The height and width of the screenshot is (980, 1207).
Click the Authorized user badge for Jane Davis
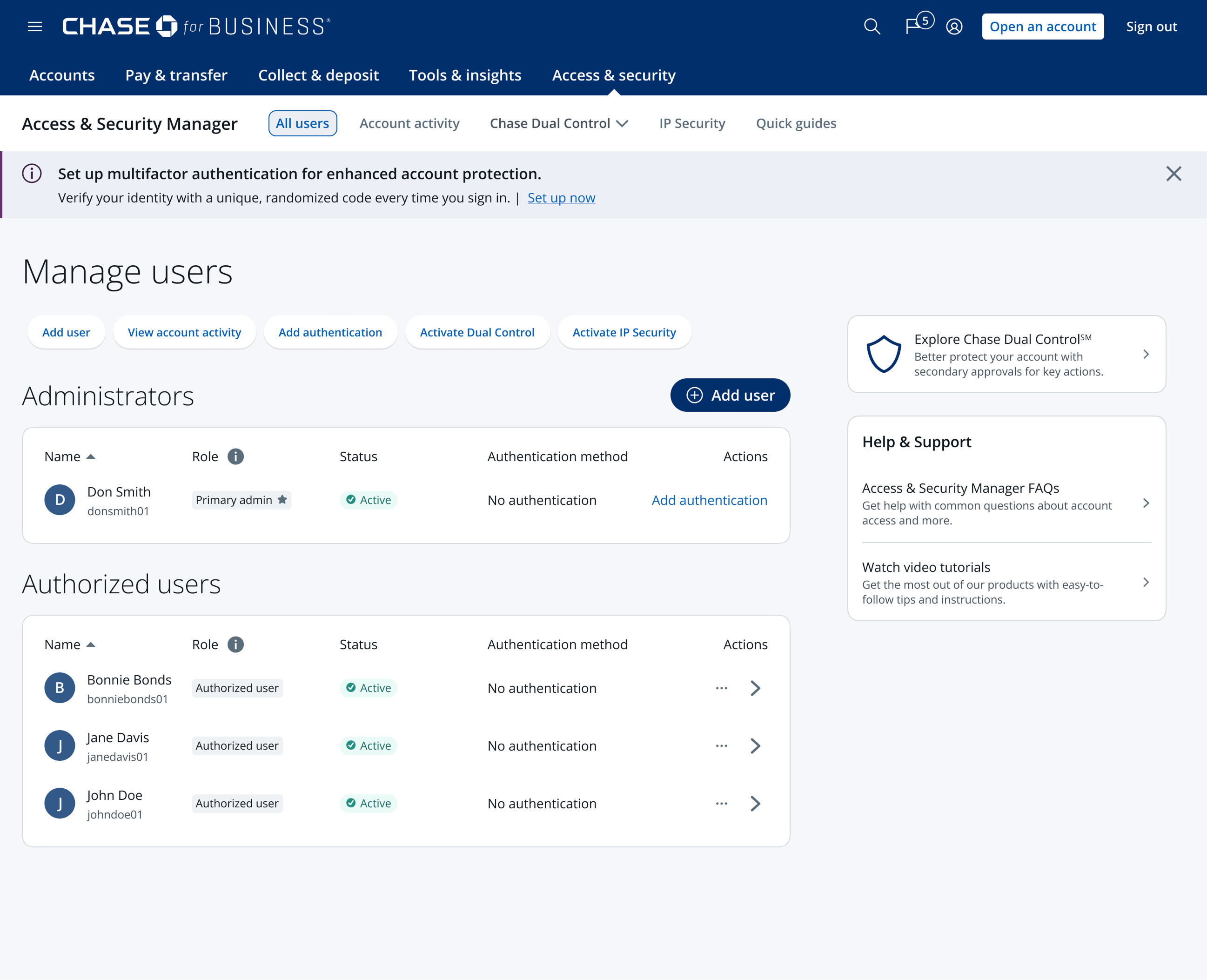pos(237,745)
